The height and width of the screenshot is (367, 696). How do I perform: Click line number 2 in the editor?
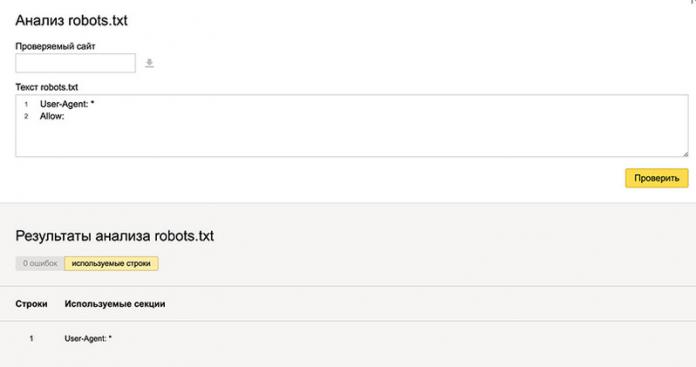pos(26,116)
